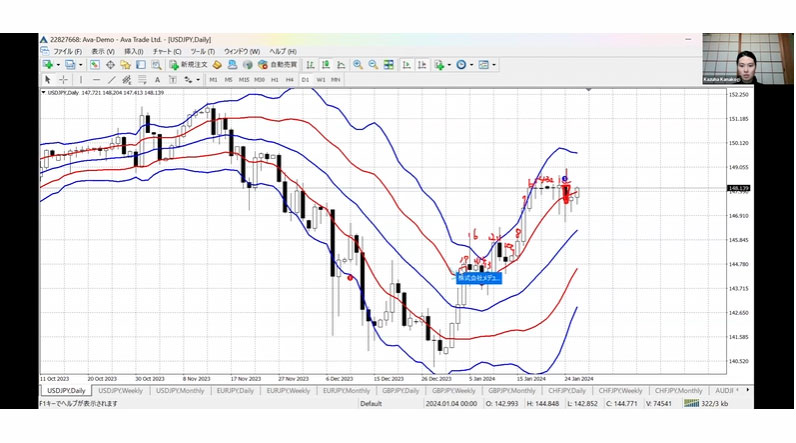Click the 株式会社 blue text label on chart

479,278
